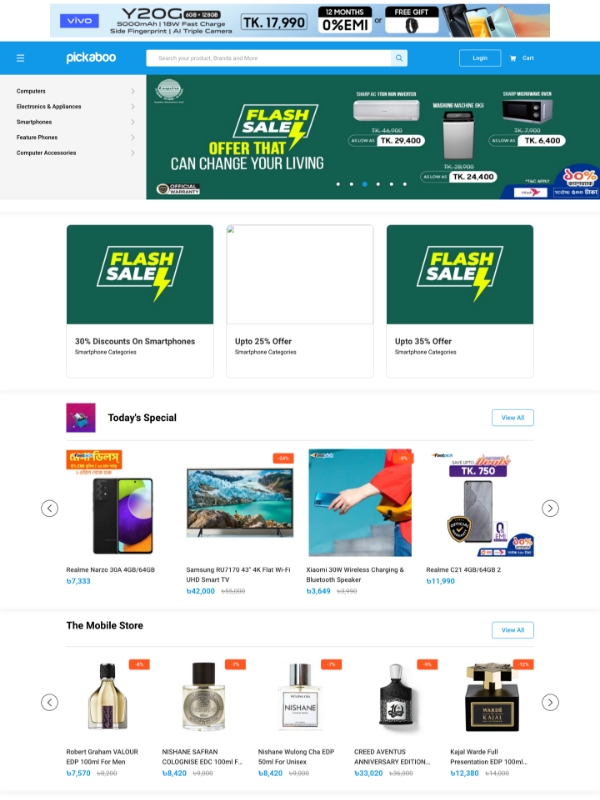The height and width of the screenshot is (800, 600).
Task: Open the hamburger menu icon
Action: point(20,58)
